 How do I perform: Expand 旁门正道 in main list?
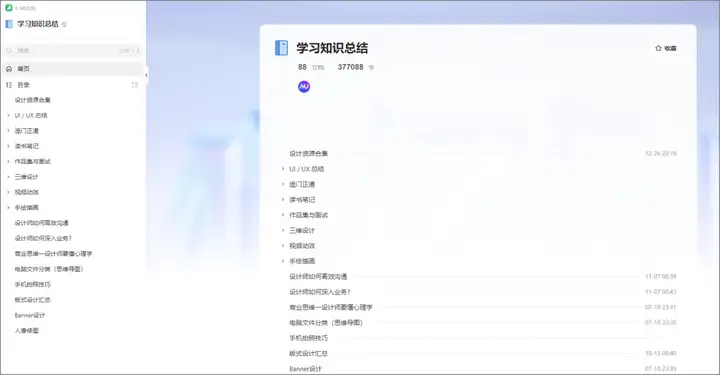click(x=283, y=185)
